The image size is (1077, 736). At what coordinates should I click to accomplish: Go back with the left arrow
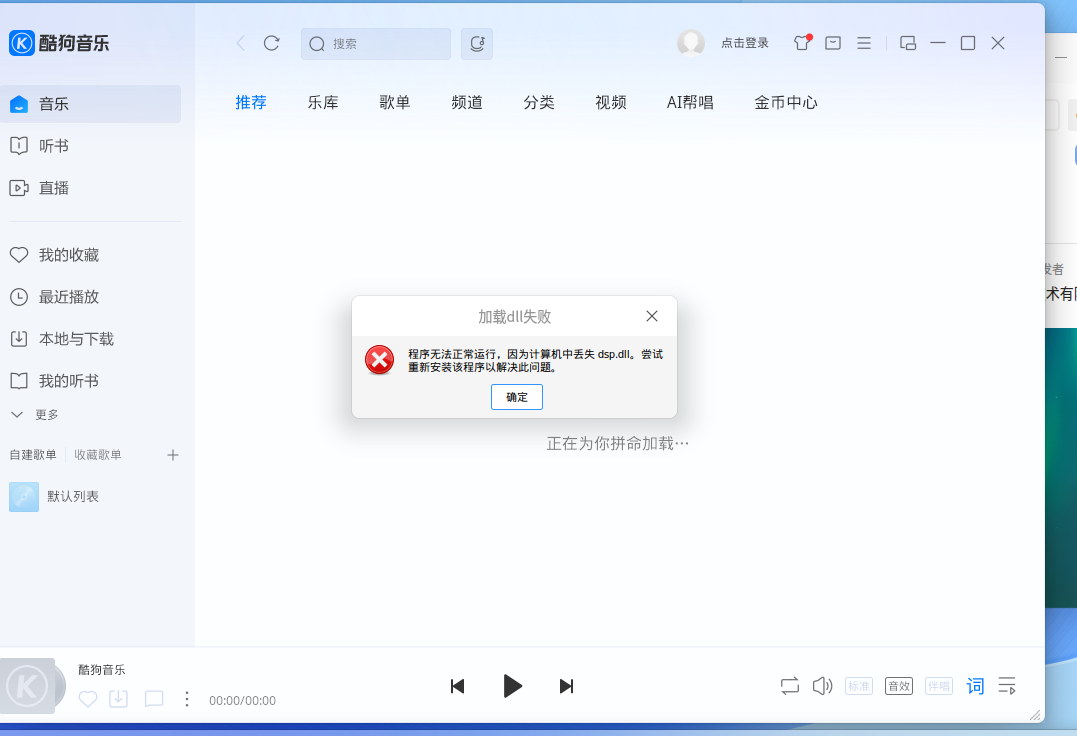pos(240,43)
